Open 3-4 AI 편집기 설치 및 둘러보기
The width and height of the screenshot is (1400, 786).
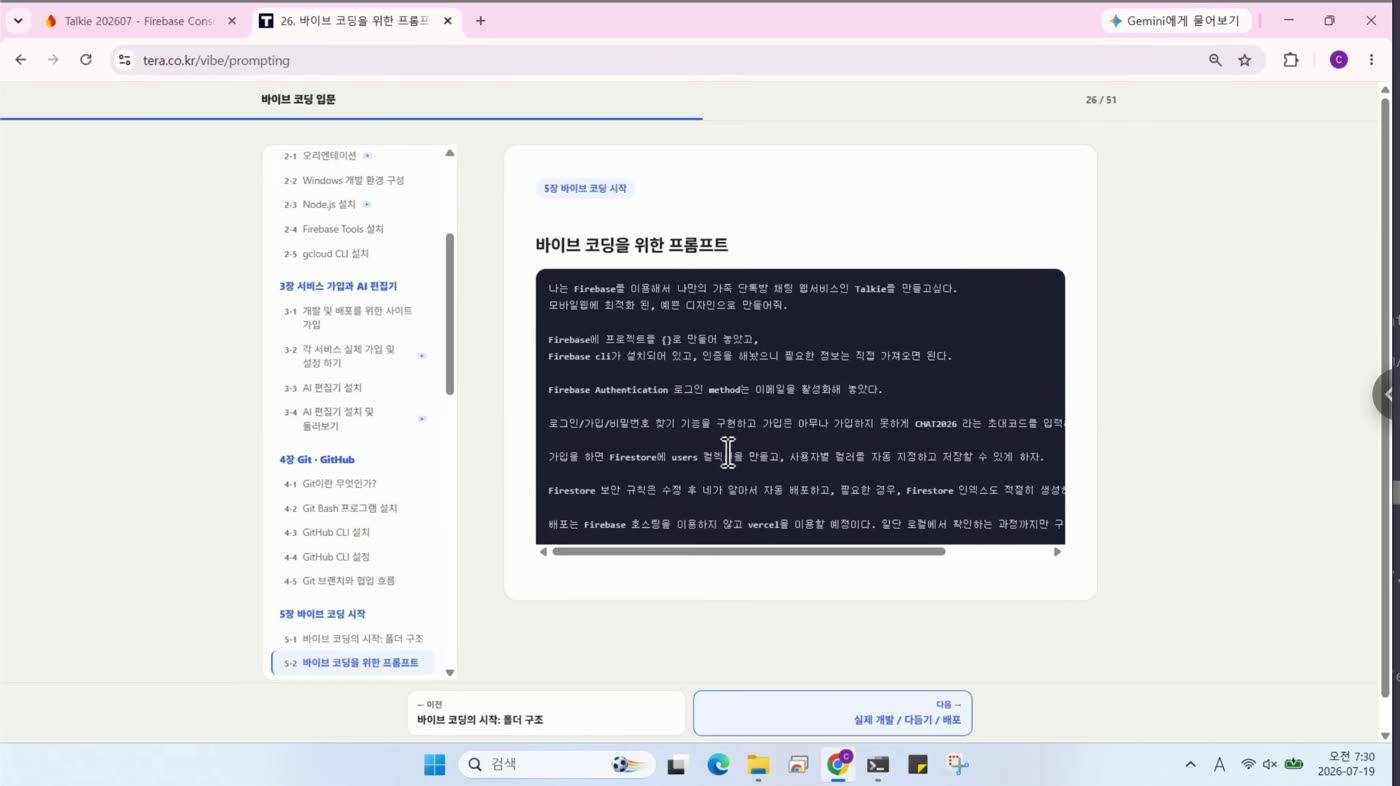[x=355, y=419]
